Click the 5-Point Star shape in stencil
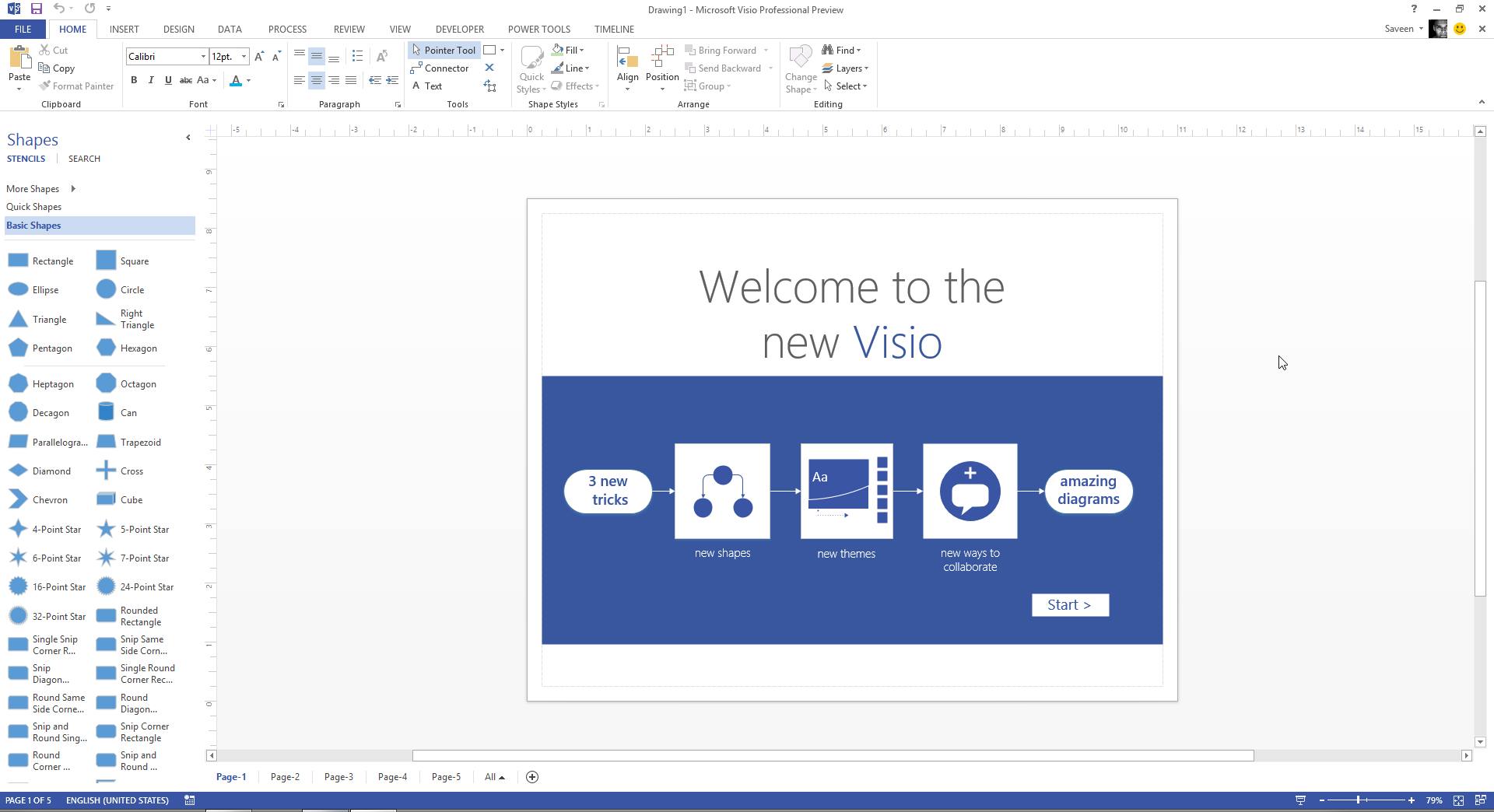This screenshot has height=812, width=1494. 106,529
